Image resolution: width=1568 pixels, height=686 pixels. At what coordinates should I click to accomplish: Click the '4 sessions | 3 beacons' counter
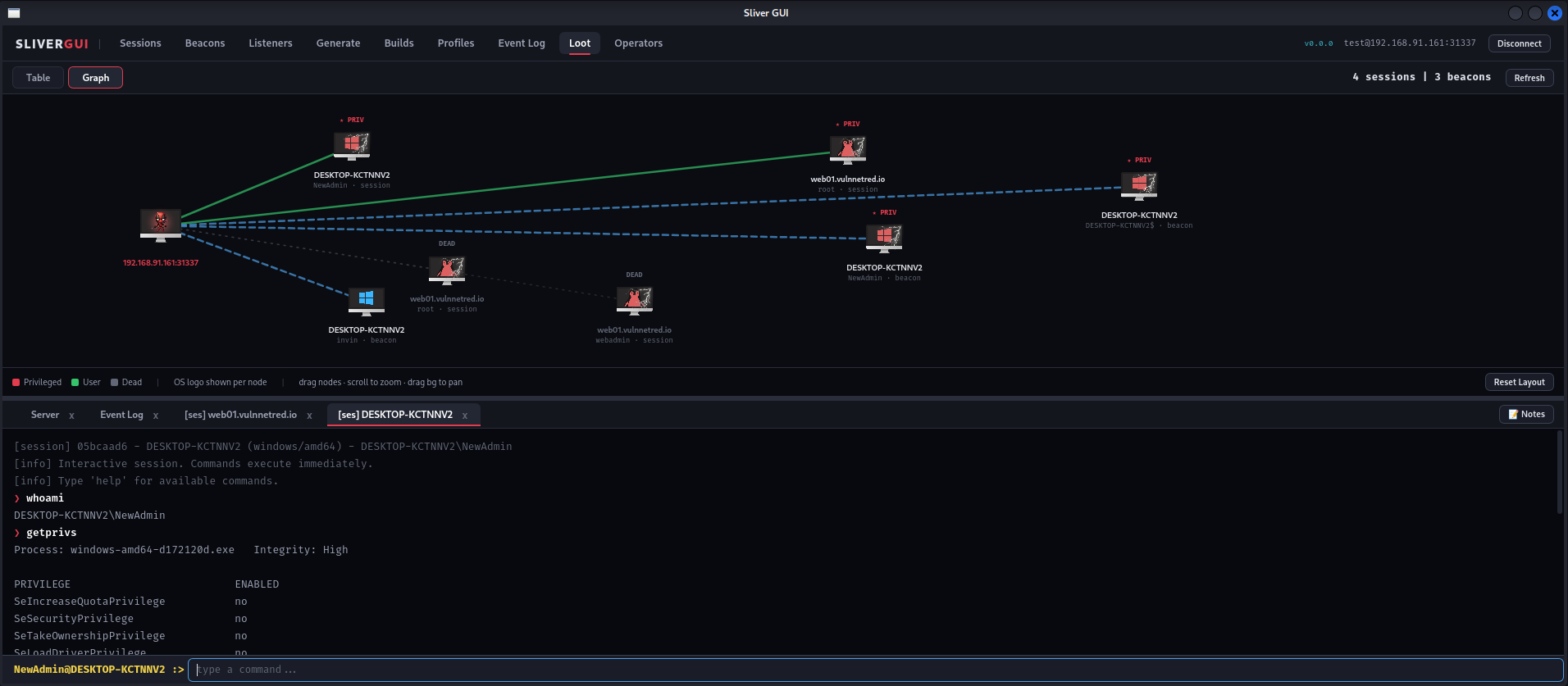(x=1422, y=77)
